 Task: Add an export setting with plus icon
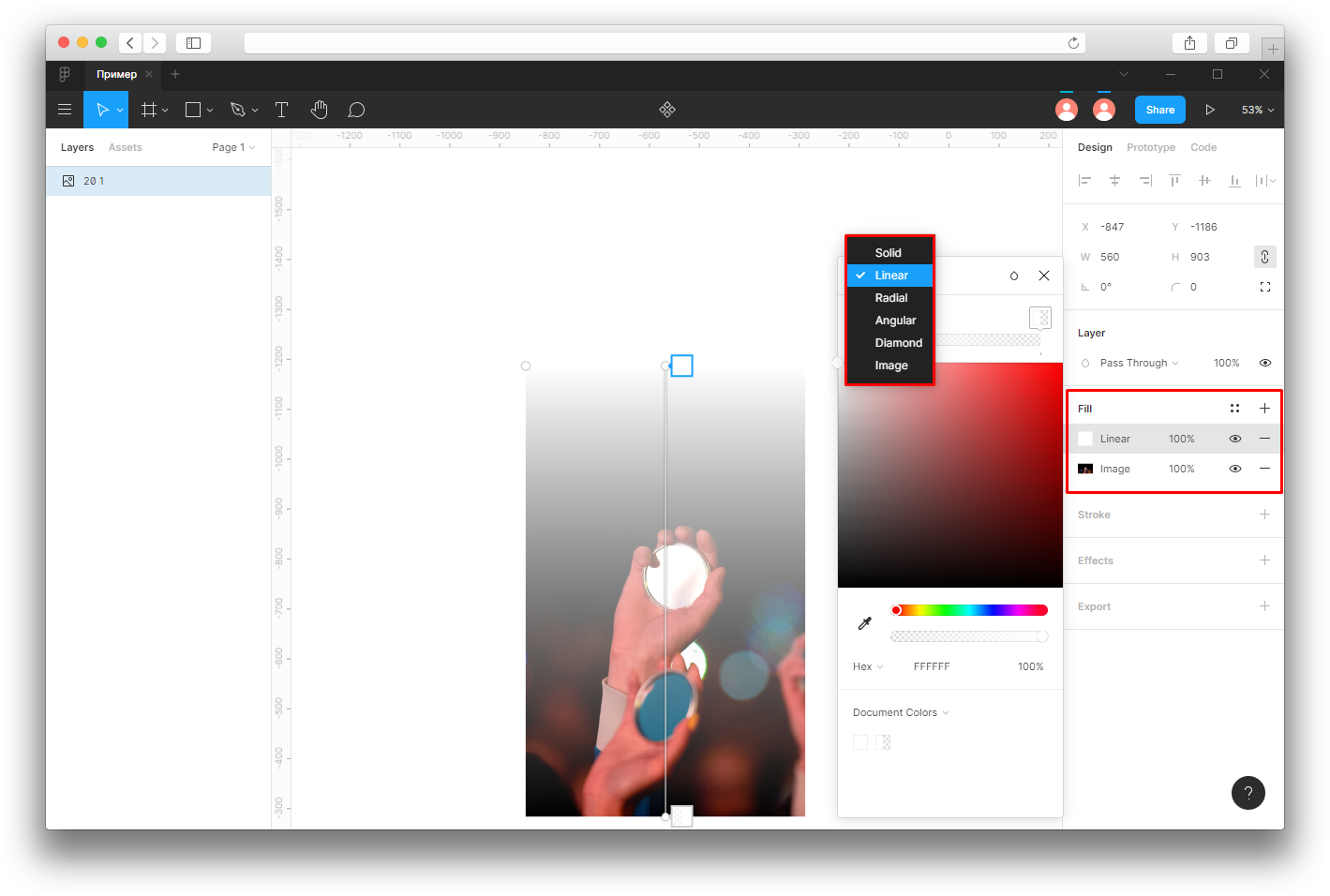pyautogui.click(x=1264, y=606)
